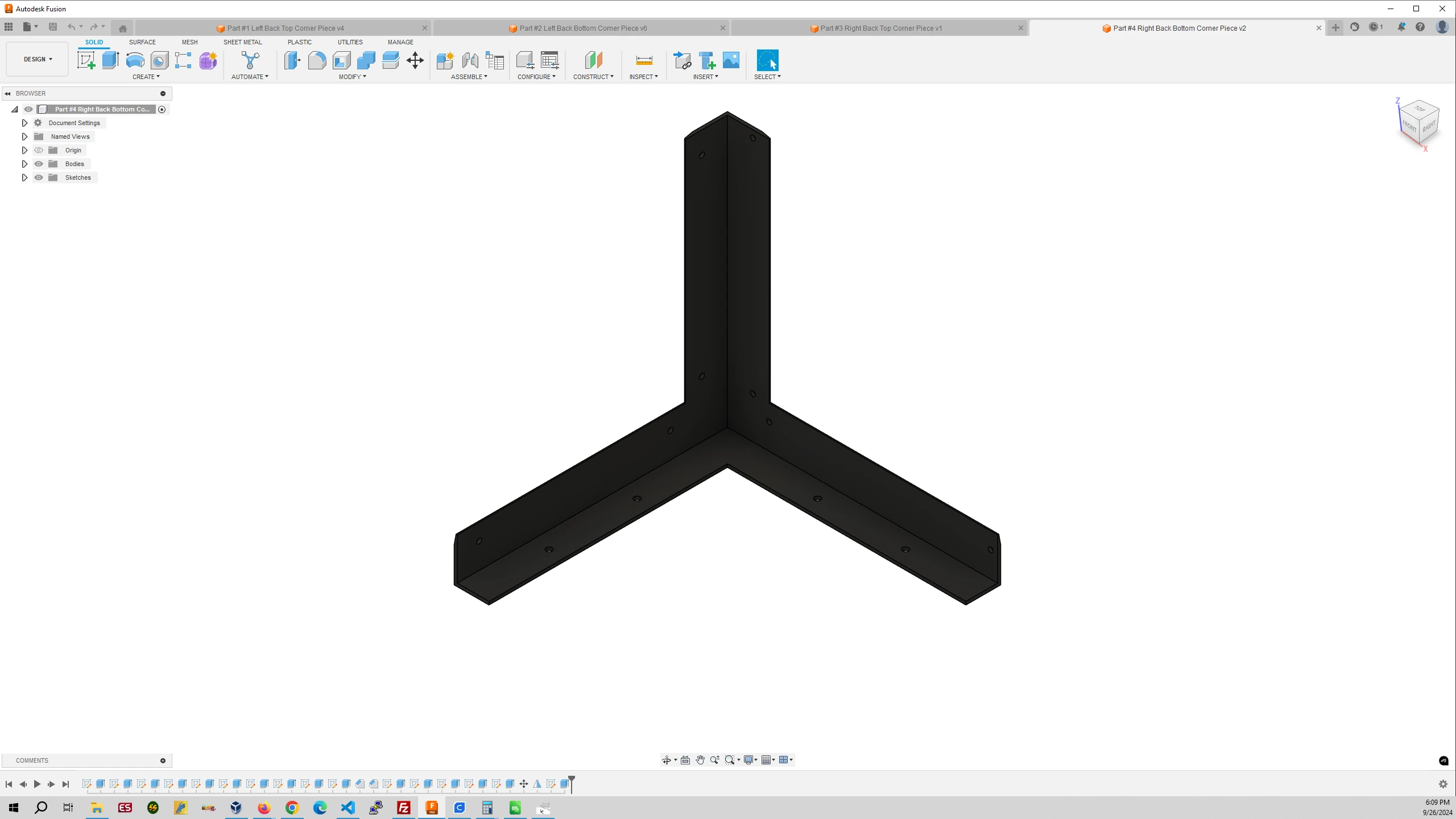Open the CONSTRUCT dropdown menu
The width and height of the screenshot is (1456, 819).
[593, 77]
